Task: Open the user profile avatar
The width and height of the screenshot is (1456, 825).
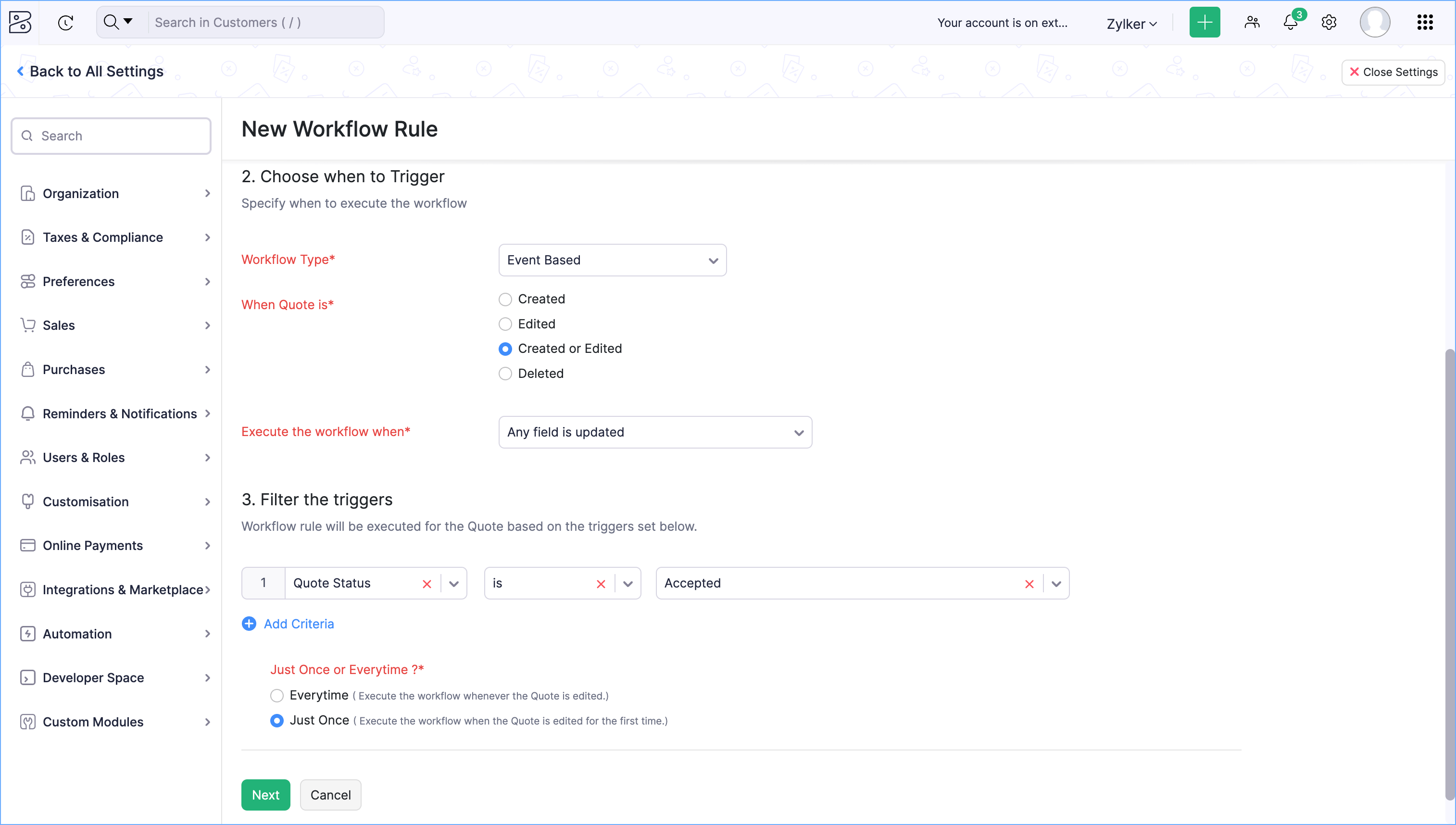Action: tap(1374, 23)
